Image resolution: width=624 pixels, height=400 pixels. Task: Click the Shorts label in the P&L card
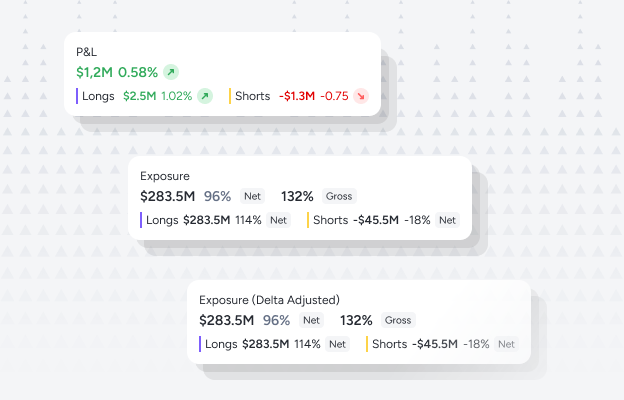(252, 96)
